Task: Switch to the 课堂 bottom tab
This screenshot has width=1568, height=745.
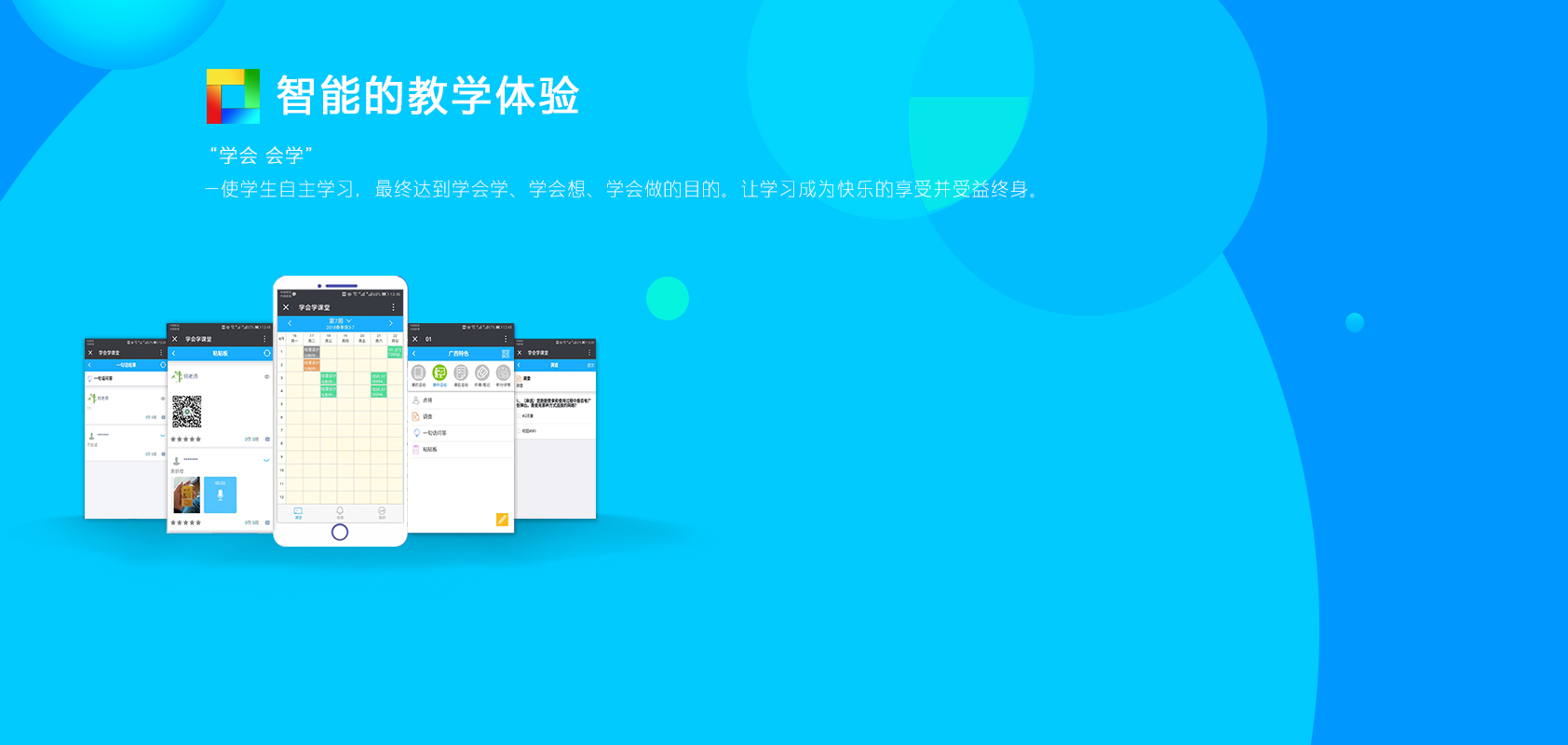Action: tap(298, 512)
